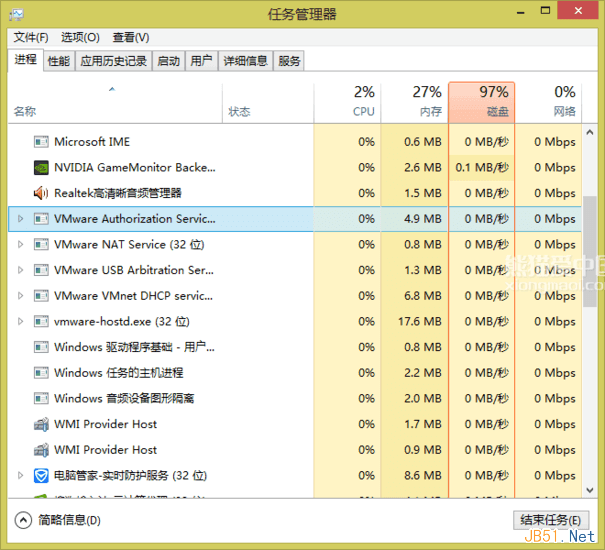Click the Task Manager title bar icon
The width and height of the screenshot is (605, 550).
[17, 15]
